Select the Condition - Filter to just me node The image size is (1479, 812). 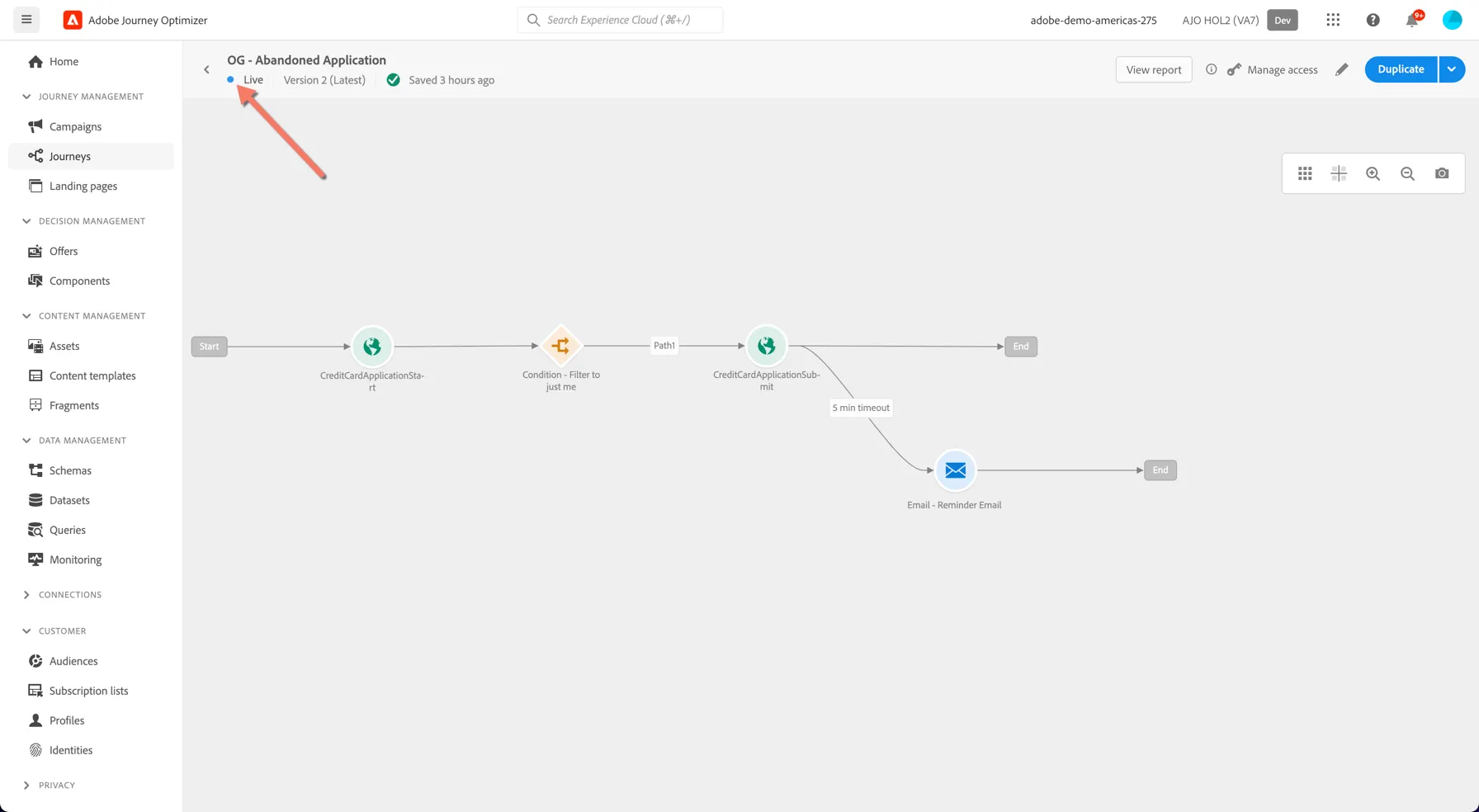tap(561, 346)
